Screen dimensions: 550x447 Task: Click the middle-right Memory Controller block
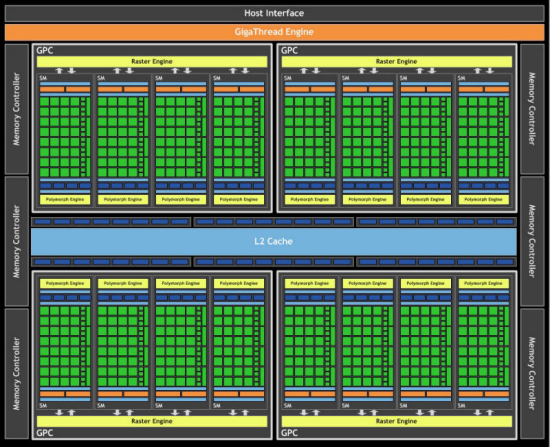click(x=532, y=241)
